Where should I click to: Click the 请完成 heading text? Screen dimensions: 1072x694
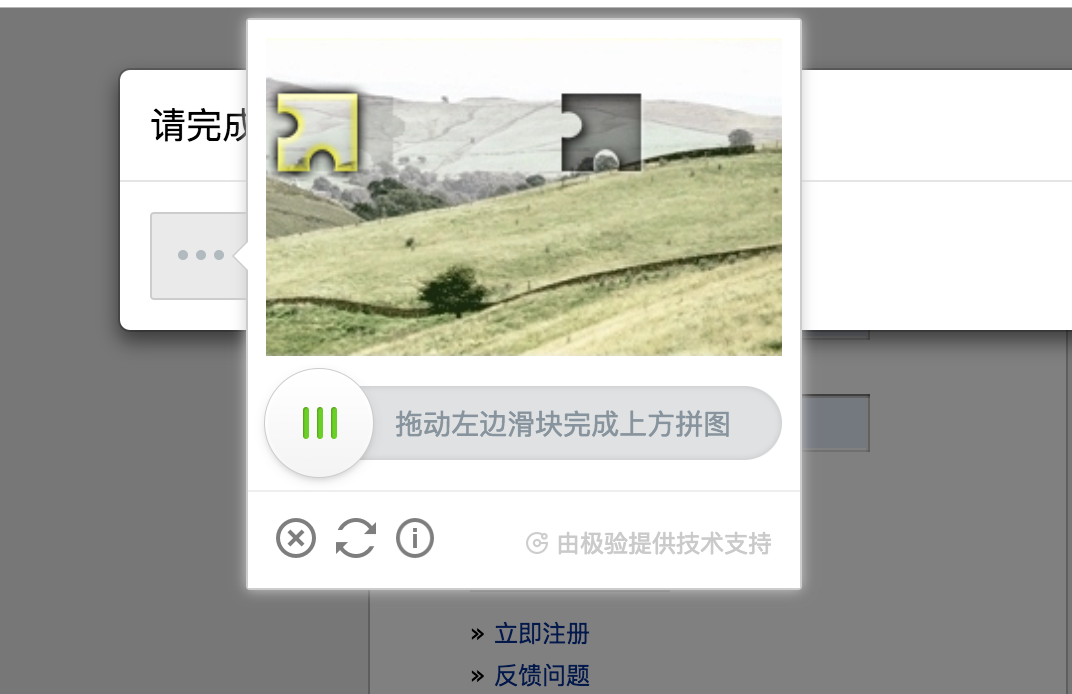pos(199,125)
